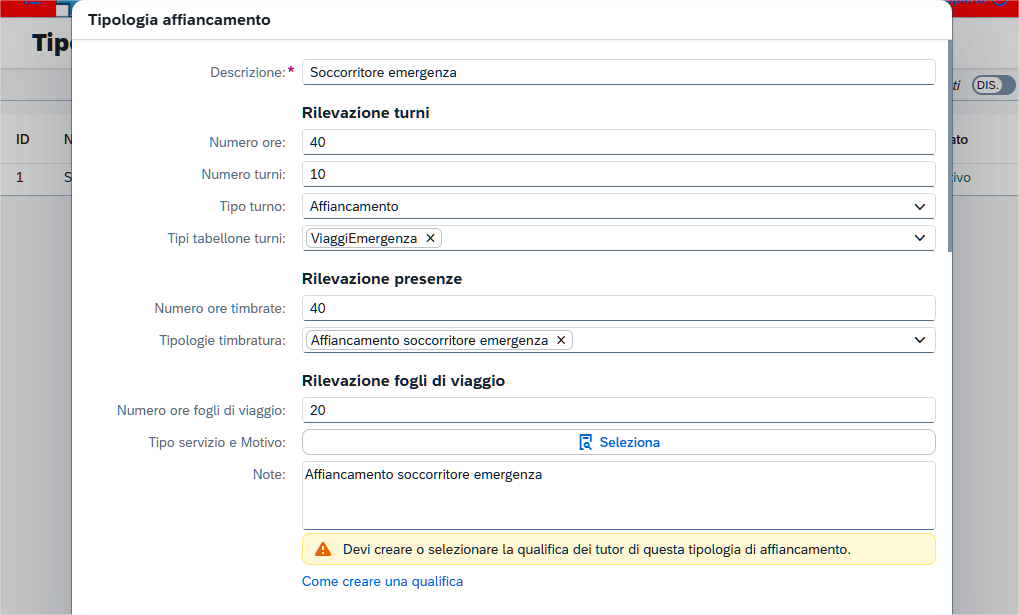Click the Numero ore timbrate field
Image resolution: width=1019 pixels, height=615 pixels.
pyautogui.click(x=618, y=308)
